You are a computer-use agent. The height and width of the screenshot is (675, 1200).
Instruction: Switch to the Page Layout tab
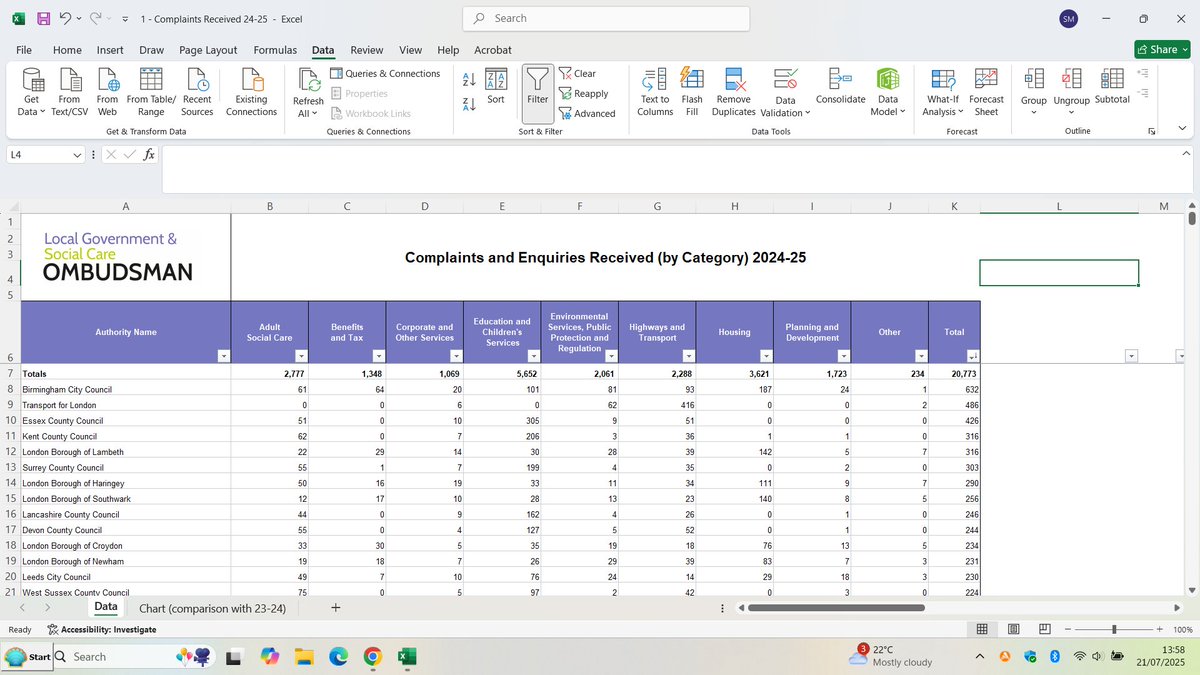208,50
